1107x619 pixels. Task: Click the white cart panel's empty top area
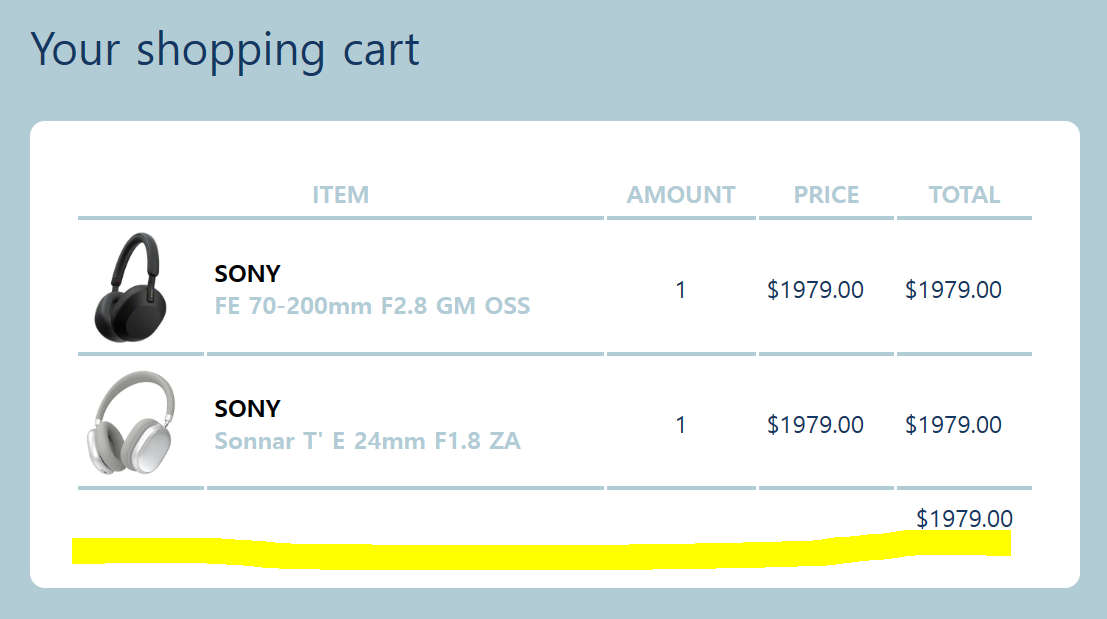tap(555, 150)
